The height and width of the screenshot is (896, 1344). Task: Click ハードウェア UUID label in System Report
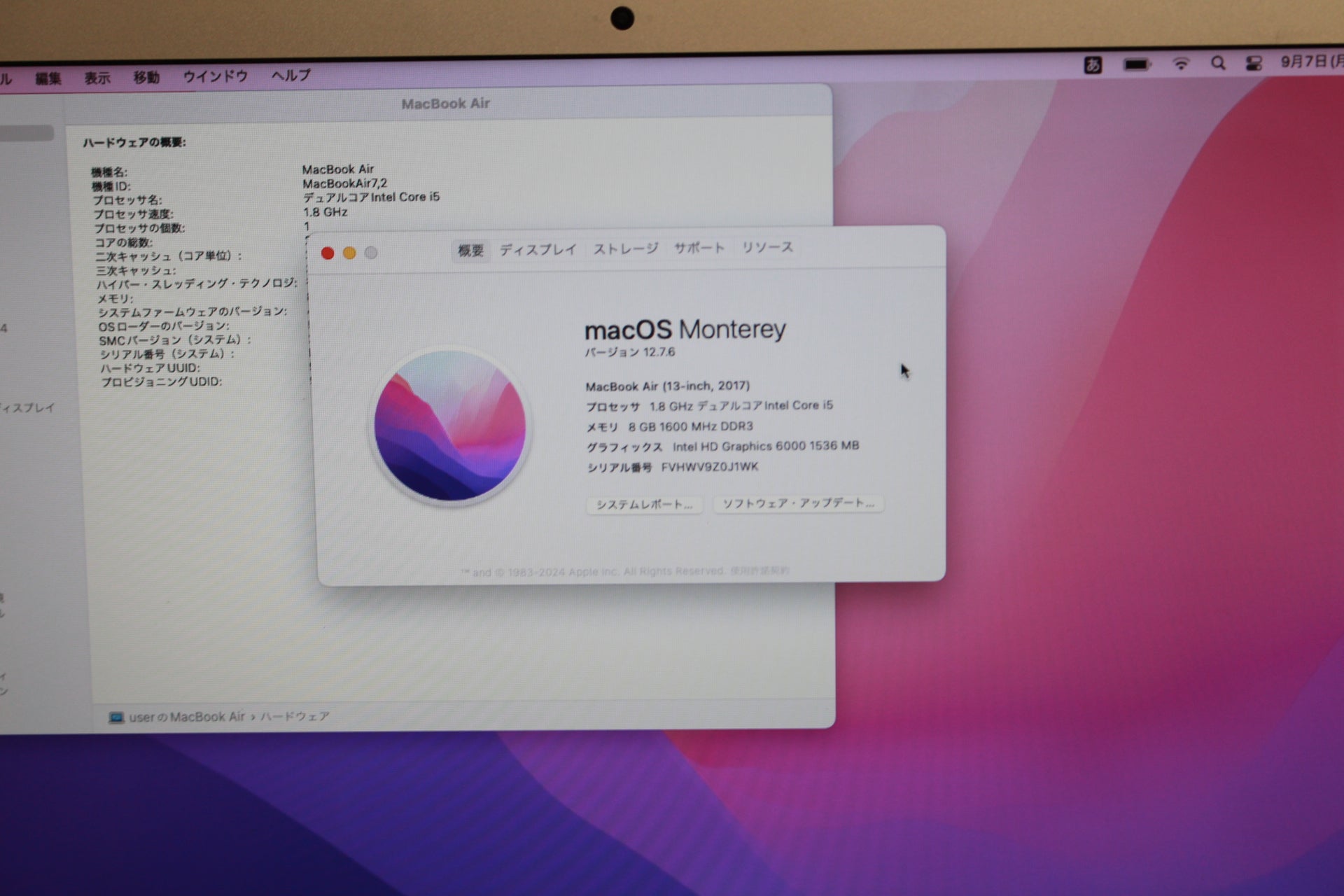[x=150, y=368]
